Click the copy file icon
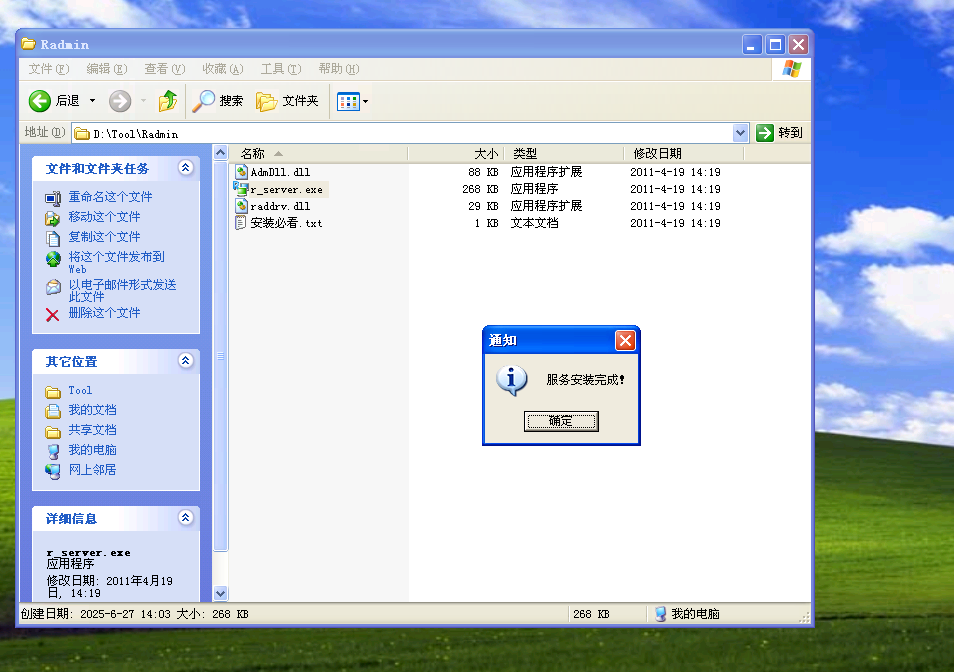 (x=53, y=238)
